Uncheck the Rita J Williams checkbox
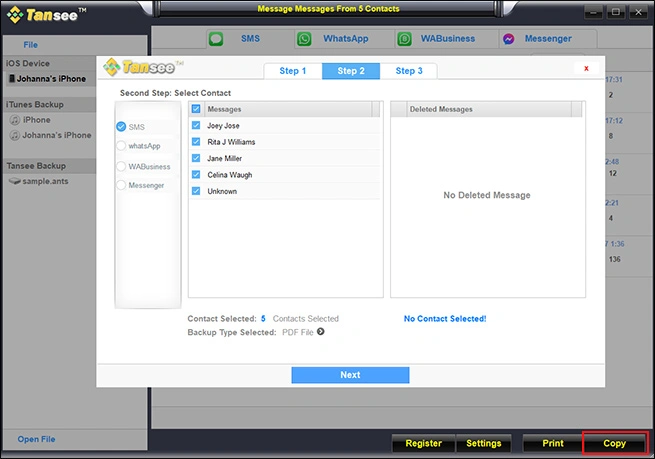 point(196,143)
